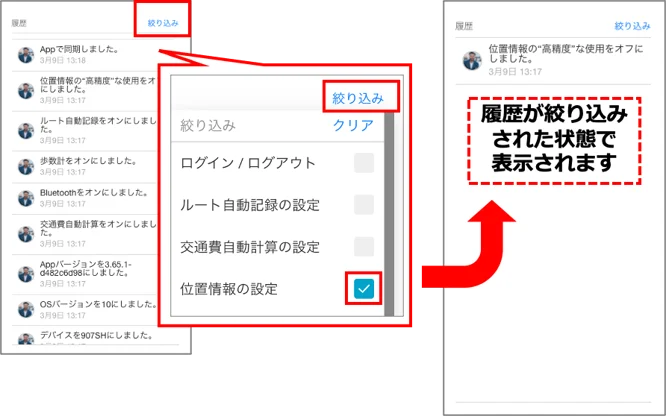
Task: Select 位置情報 entry in right filtered panel
Action: (x=553, y=60)
